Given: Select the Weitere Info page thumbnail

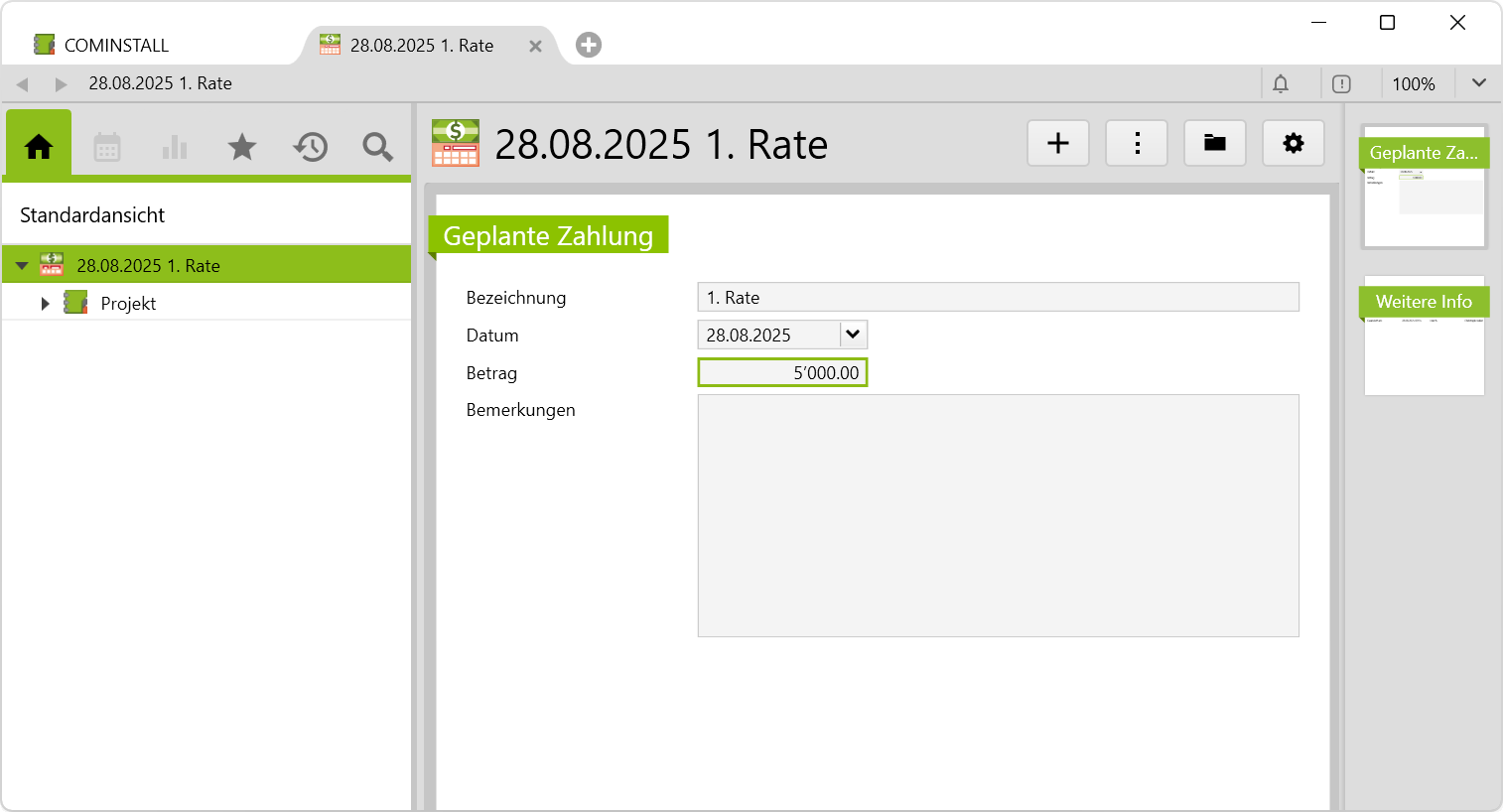Looking at the screenshot, I should tap(1424, 336).
